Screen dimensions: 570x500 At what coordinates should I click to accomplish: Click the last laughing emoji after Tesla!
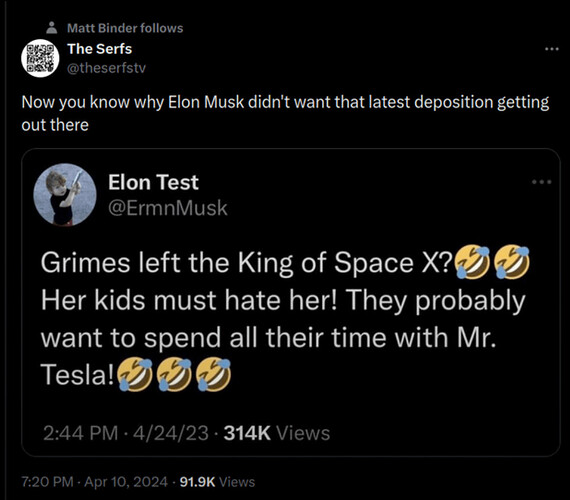pyautogui.click(x=214, y=374)
